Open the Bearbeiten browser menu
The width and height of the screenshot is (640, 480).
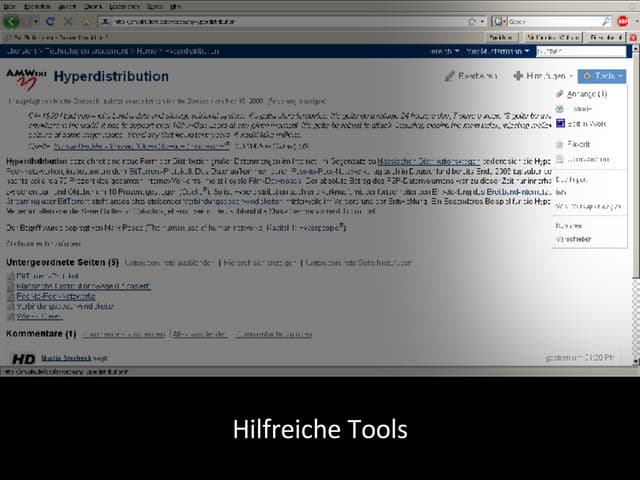coord(37,6)
